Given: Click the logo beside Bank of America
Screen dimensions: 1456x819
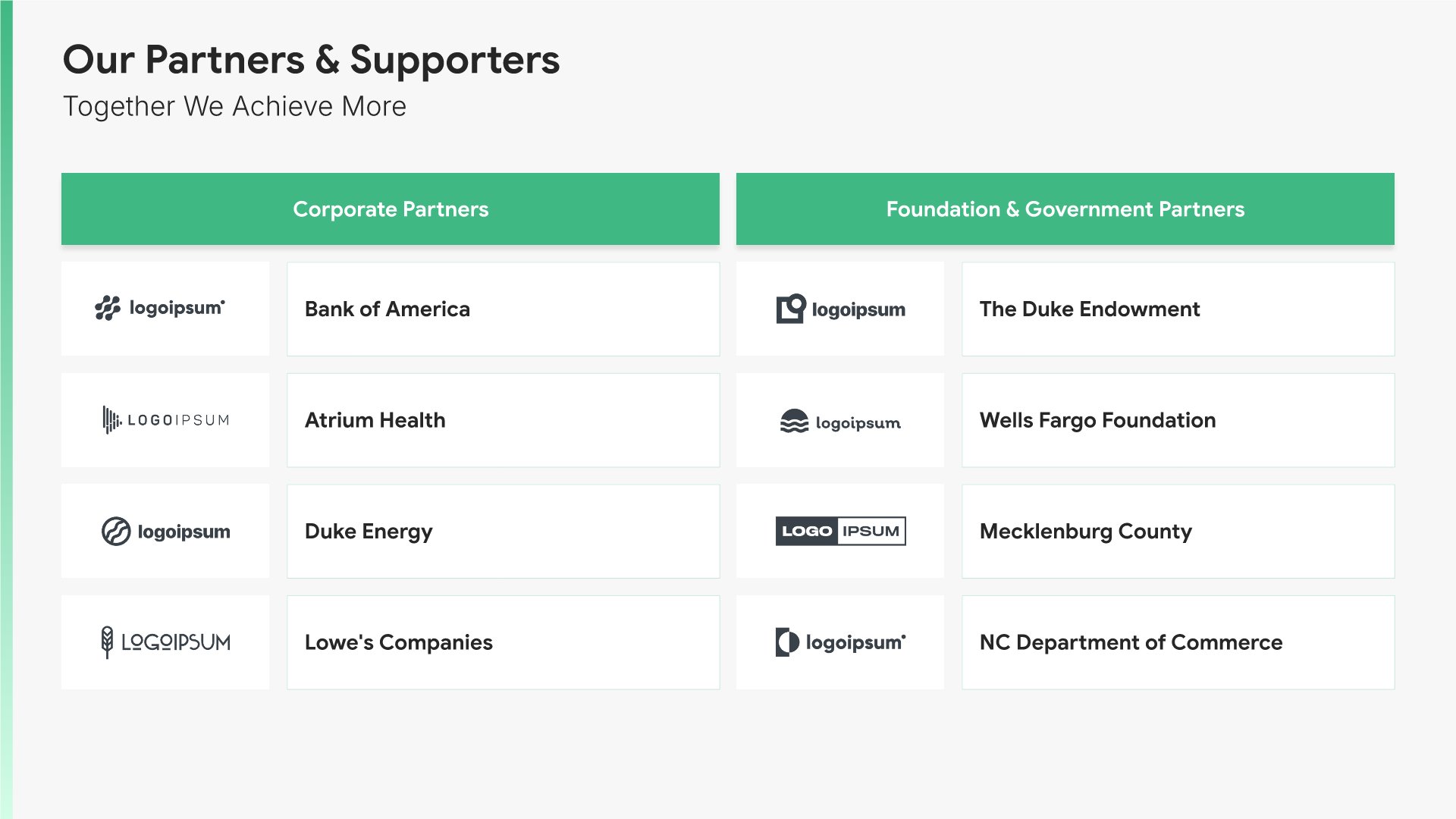Looking at the screenshot, I should click(161, 309).
